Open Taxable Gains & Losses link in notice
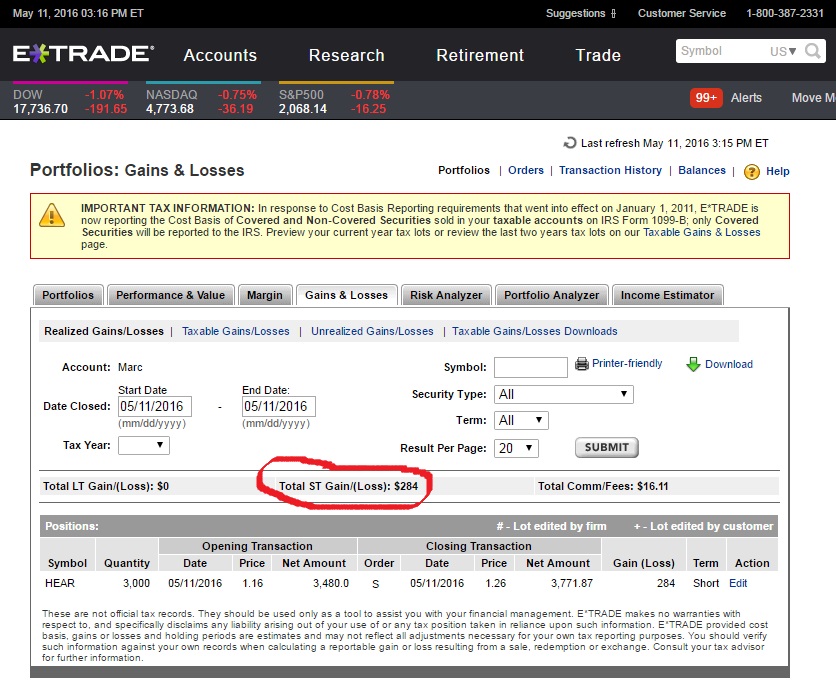Screen dimensions: 836x682 pos(702,232)
